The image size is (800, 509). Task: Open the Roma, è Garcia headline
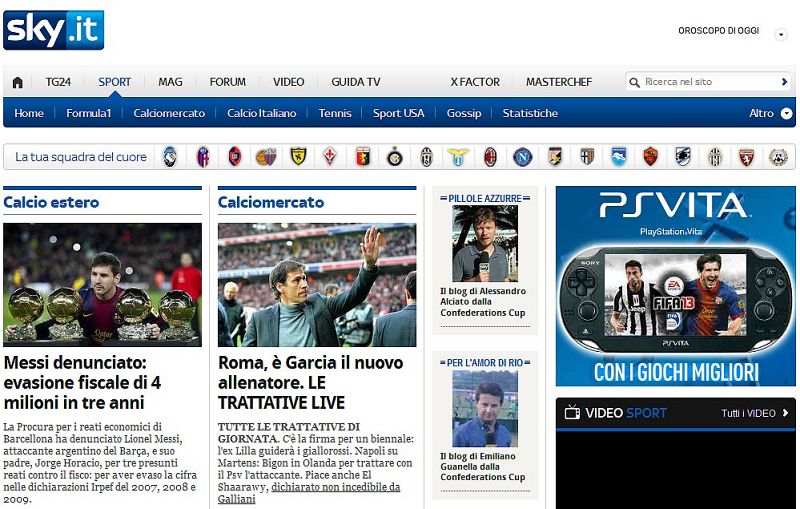[311, 383]
